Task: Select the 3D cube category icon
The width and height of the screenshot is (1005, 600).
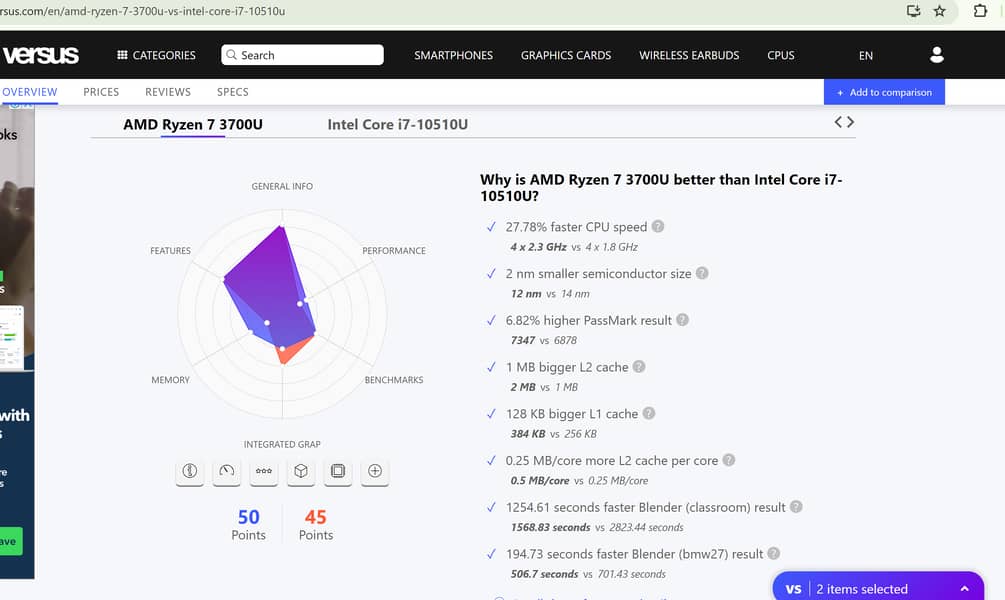Action: [x=301, y=471]
